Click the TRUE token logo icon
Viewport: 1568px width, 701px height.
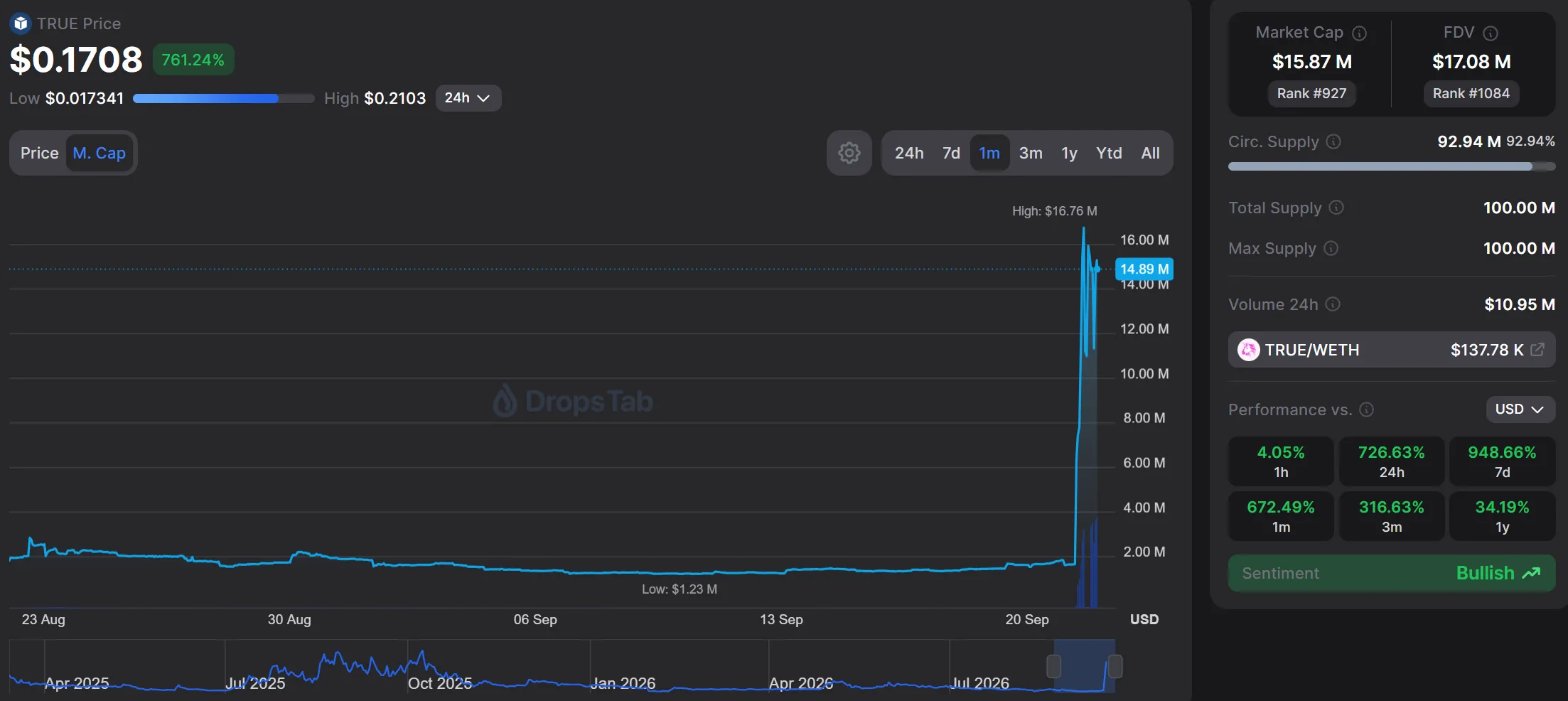21,23
